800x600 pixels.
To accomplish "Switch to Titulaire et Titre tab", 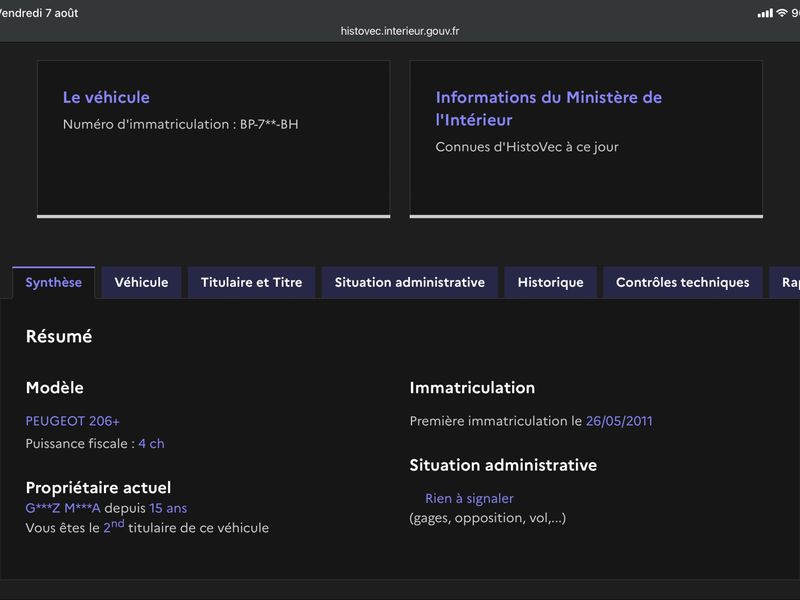I will coord(252,282).
